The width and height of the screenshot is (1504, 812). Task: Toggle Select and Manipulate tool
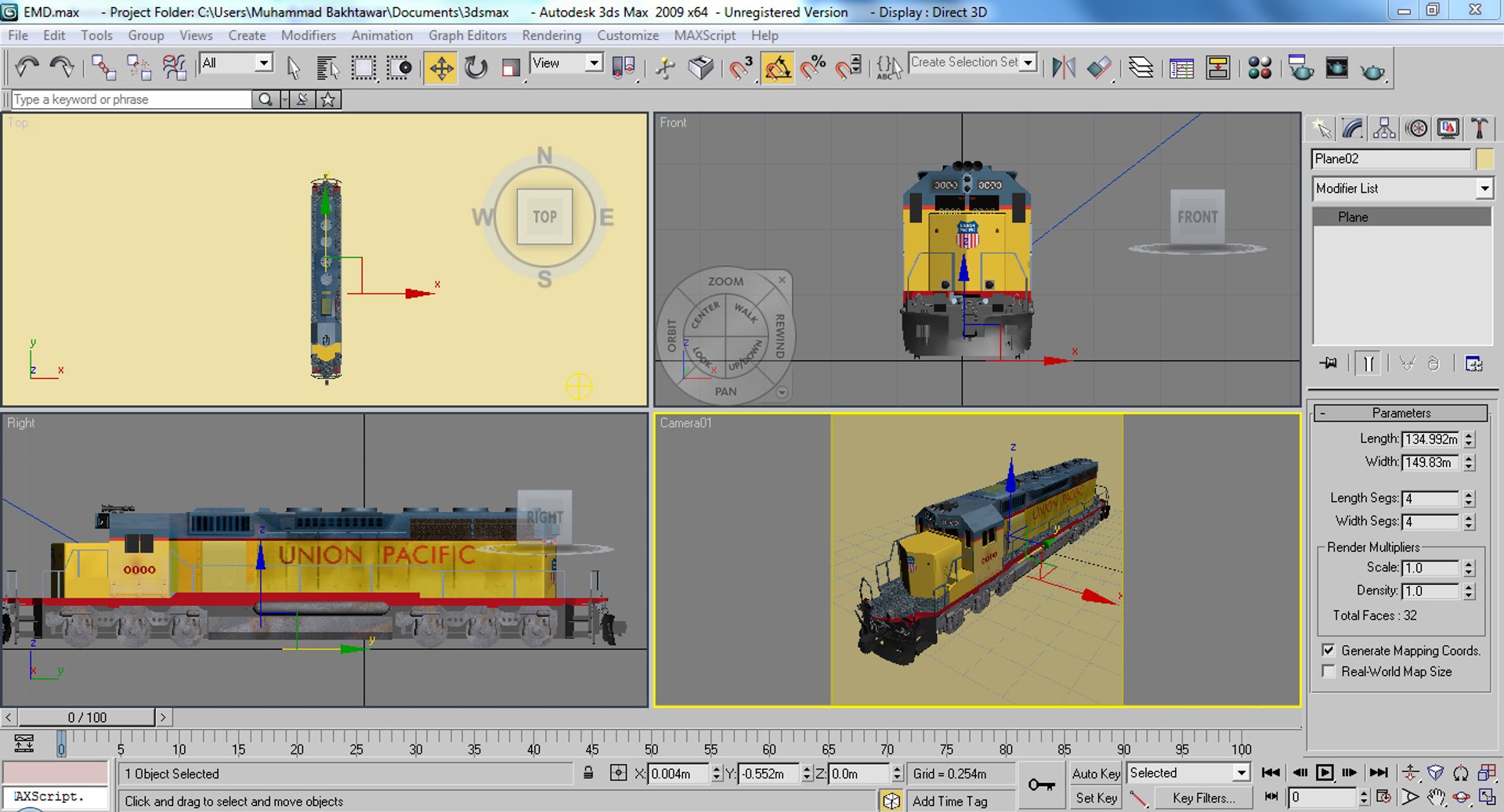click(665, 68)
